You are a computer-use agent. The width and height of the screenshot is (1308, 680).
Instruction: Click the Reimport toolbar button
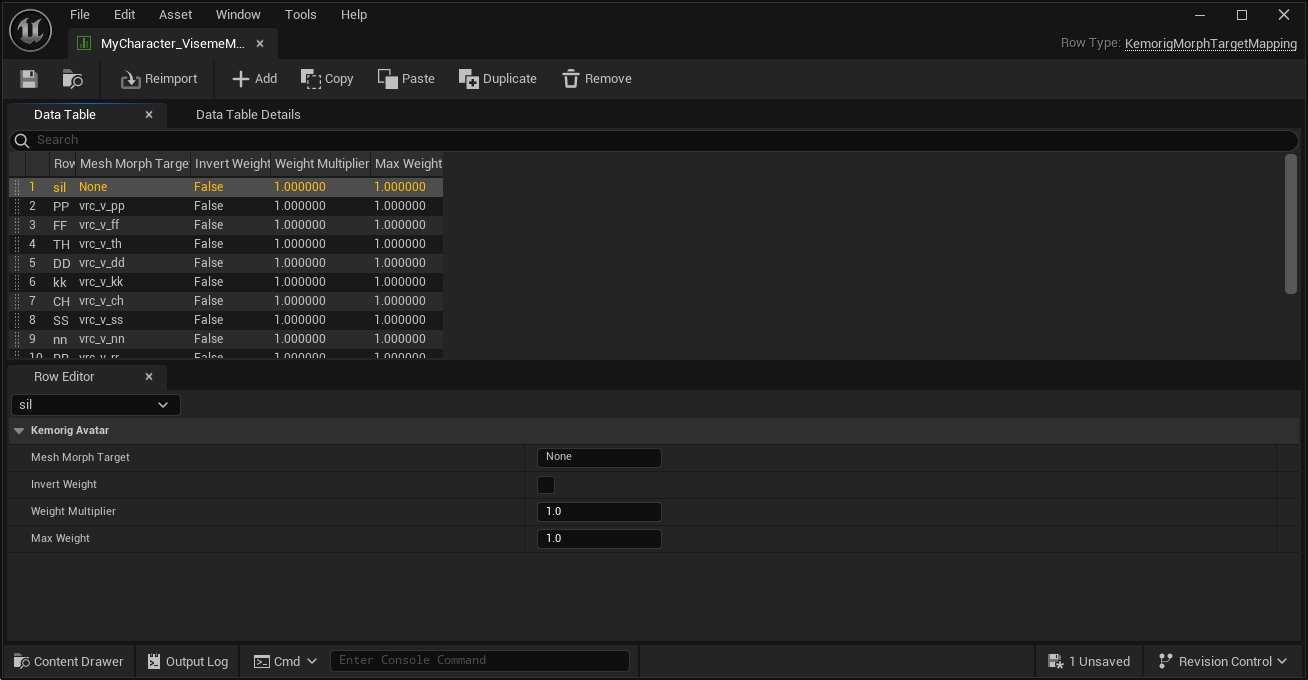pos(159,79)
